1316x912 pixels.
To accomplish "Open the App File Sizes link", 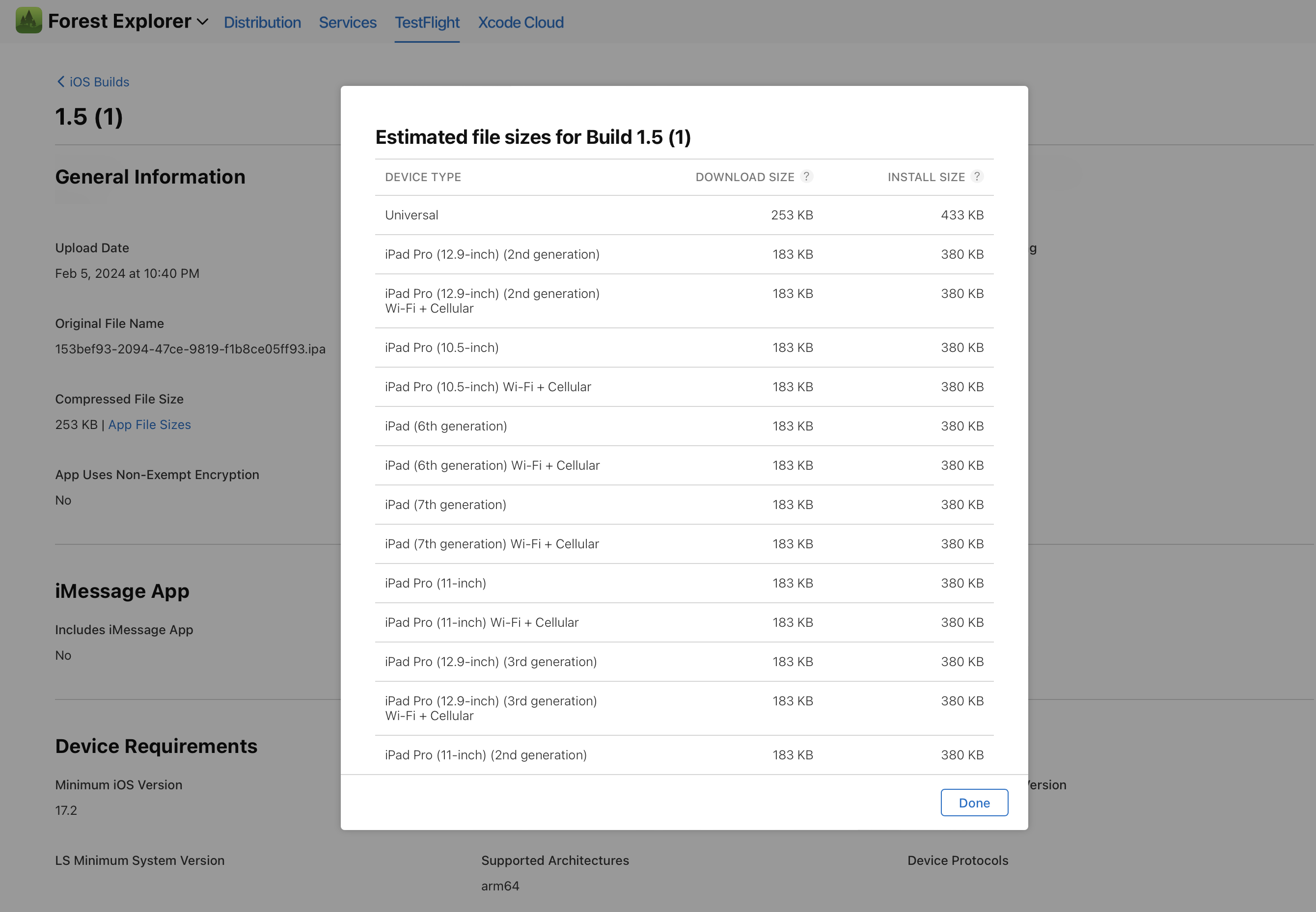I will [x=149, y=425].
